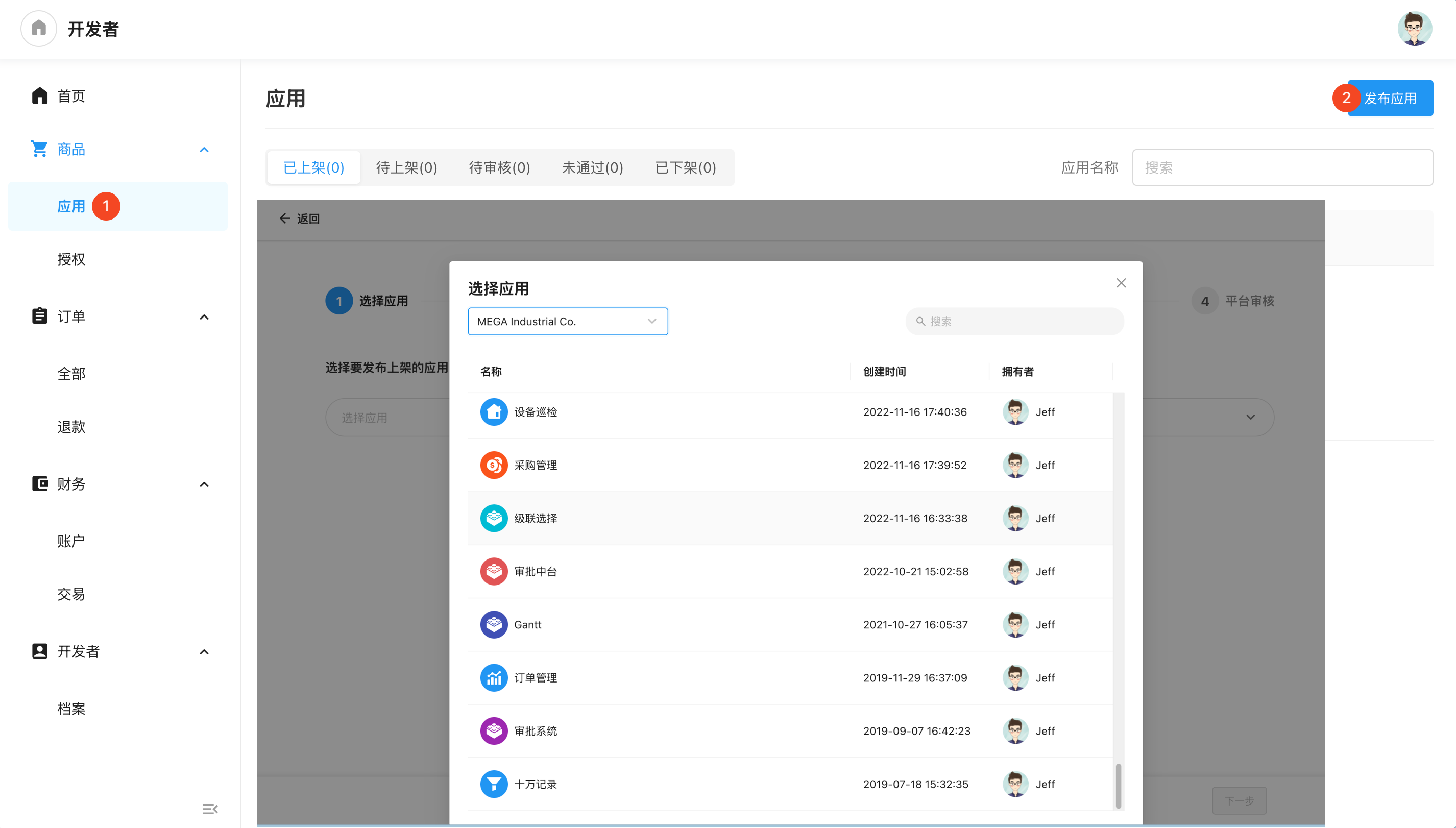Open the user avatar in the top right
Image resolution: width=1456 pixels, height=828 pixels.
(x=1414, y=29)
